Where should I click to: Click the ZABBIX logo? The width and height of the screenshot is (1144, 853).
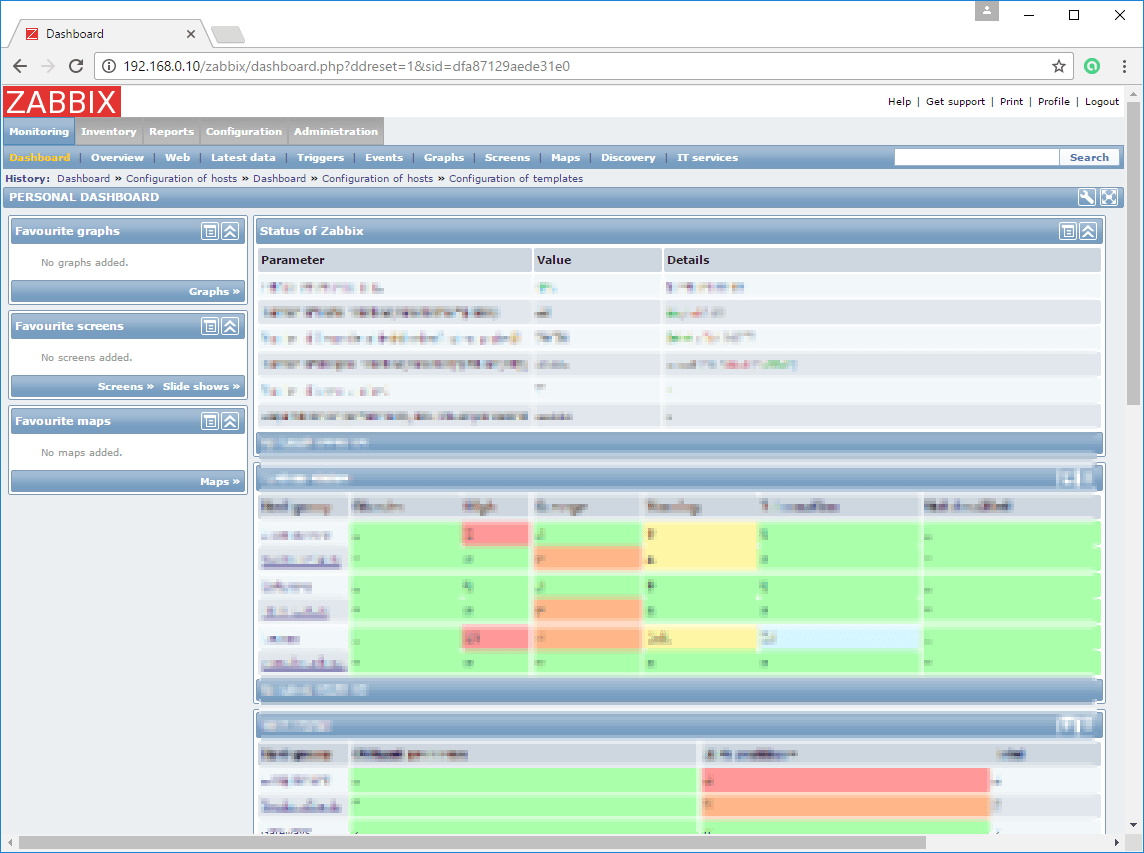click(62, 101)
